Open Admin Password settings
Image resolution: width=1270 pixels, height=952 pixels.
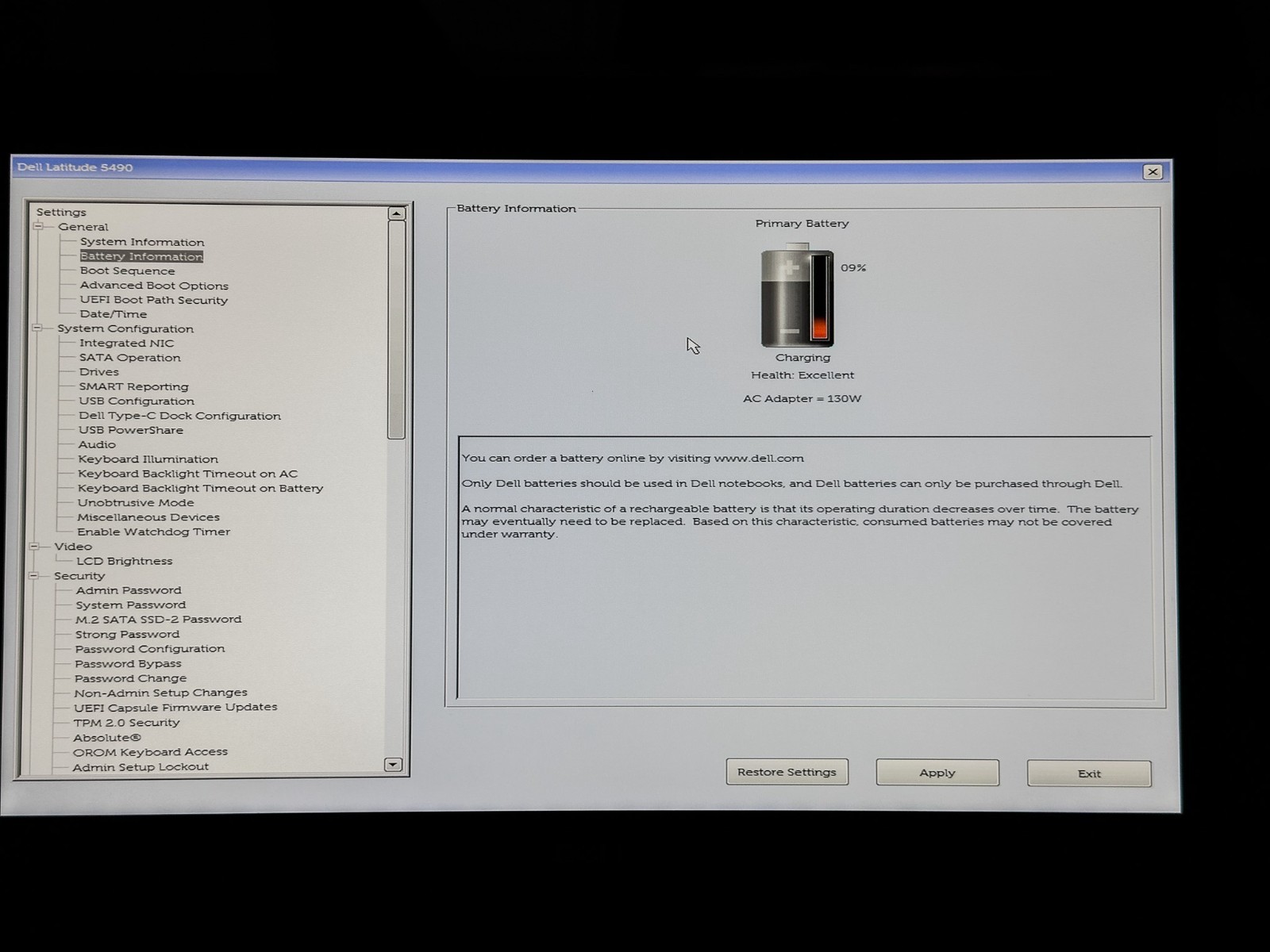(x=129, y=590)
